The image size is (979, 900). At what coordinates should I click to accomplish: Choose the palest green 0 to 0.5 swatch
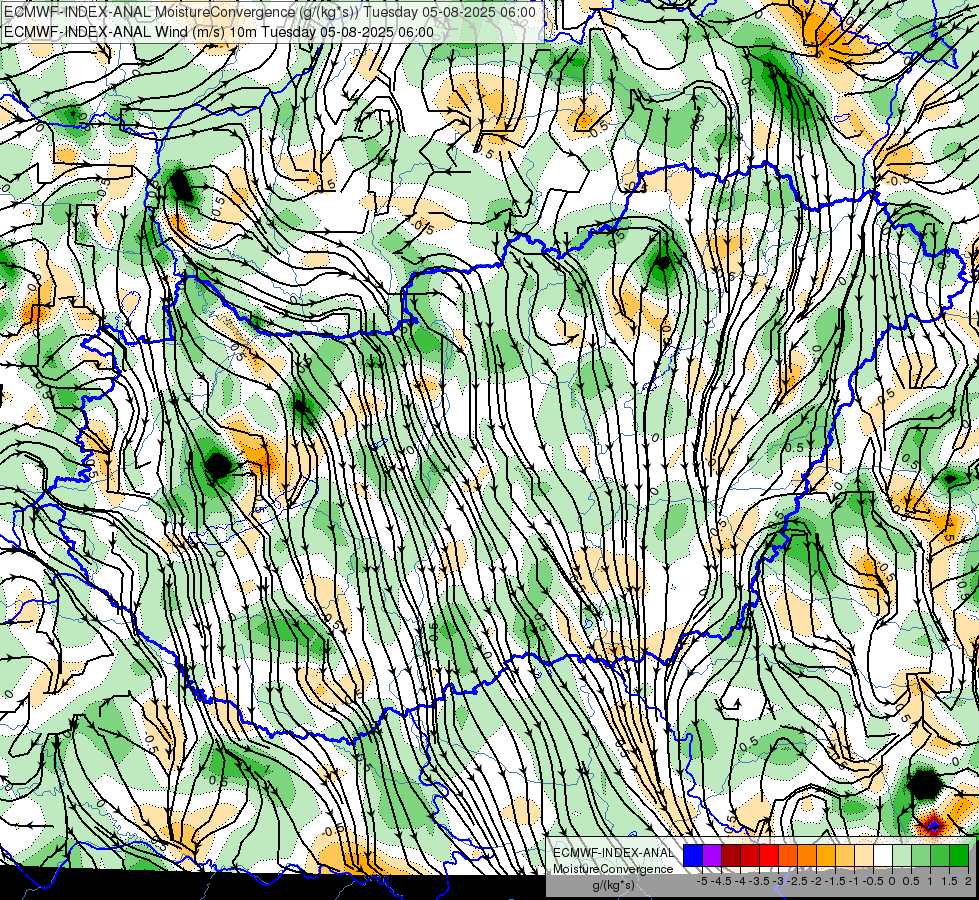pyautogui.click(x=902, y=856)
